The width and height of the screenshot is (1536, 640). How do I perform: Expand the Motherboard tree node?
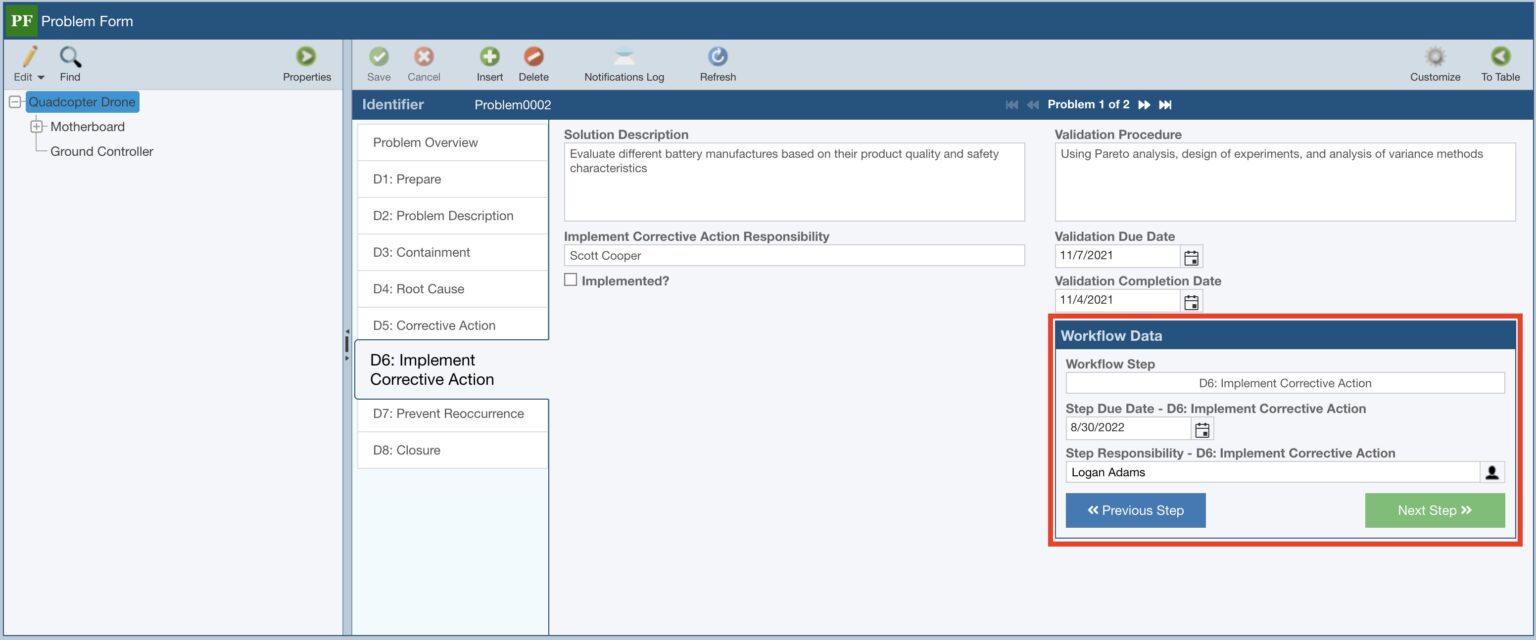[x=37, y=127]
